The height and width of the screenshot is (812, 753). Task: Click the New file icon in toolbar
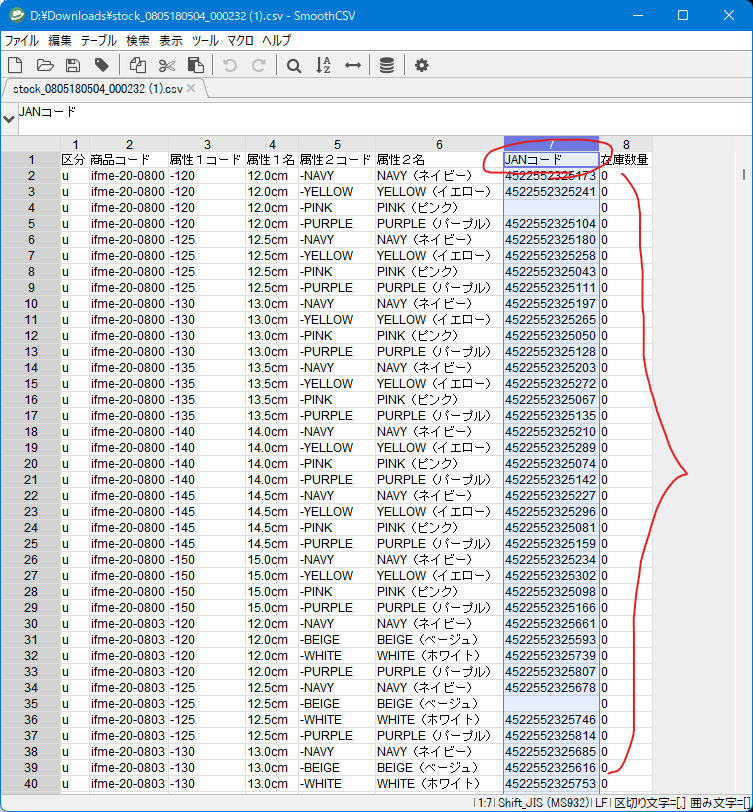click(16, 65)
